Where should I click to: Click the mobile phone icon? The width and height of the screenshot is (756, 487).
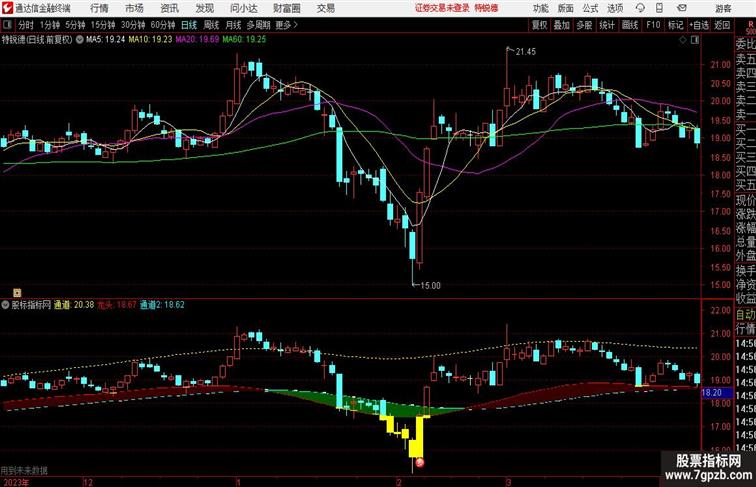pyautogui.click(x=660, y=8)
